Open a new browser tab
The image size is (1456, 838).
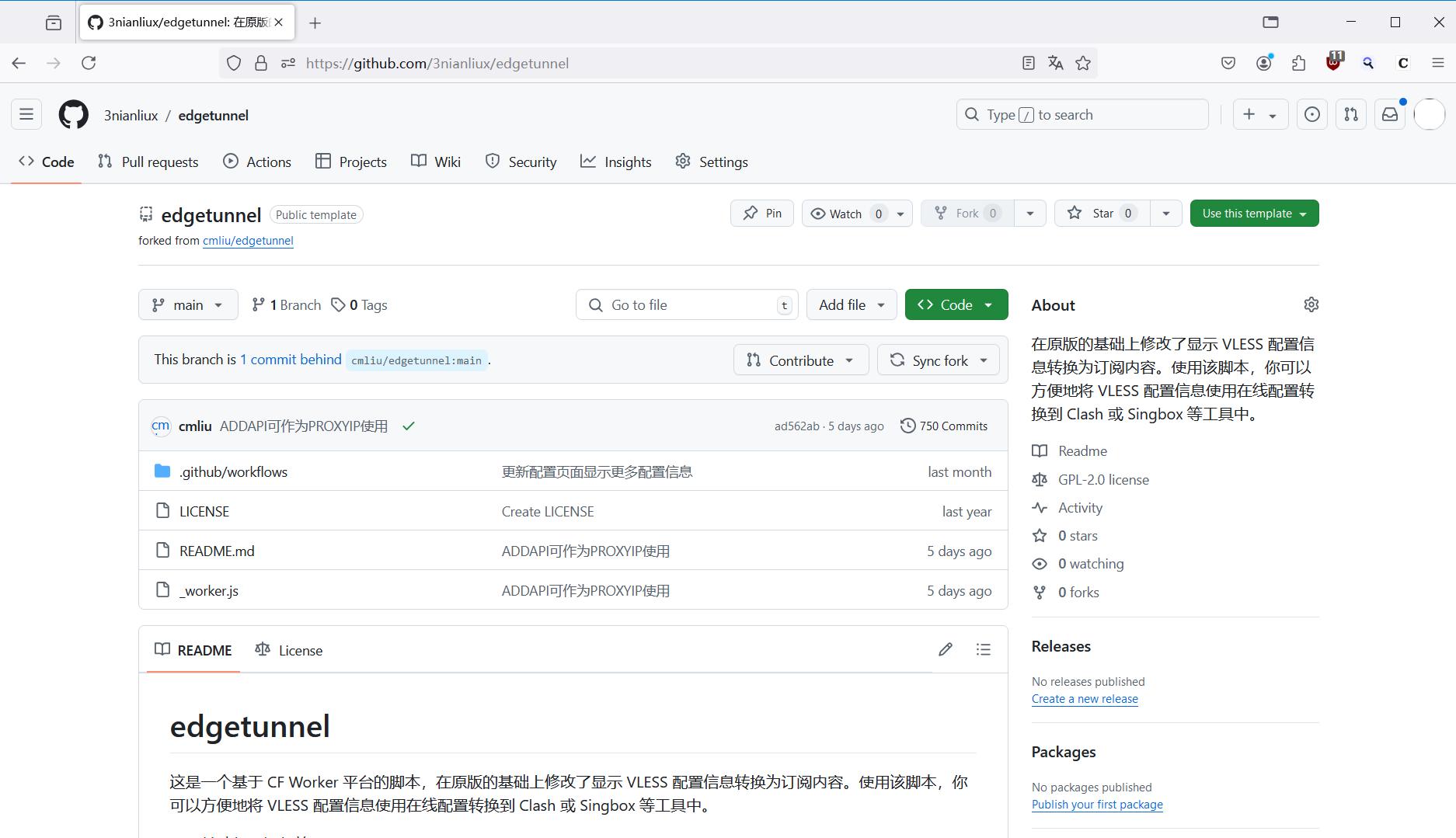(315, 23)
